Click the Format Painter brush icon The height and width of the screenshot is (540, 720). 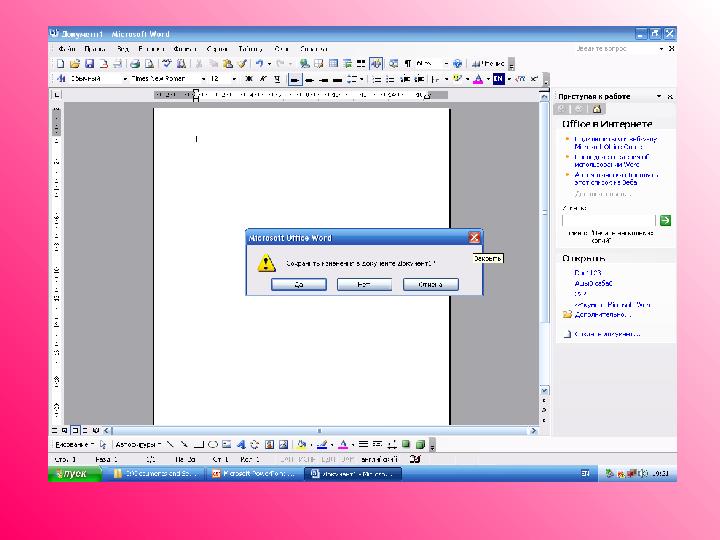click(242, 63)
